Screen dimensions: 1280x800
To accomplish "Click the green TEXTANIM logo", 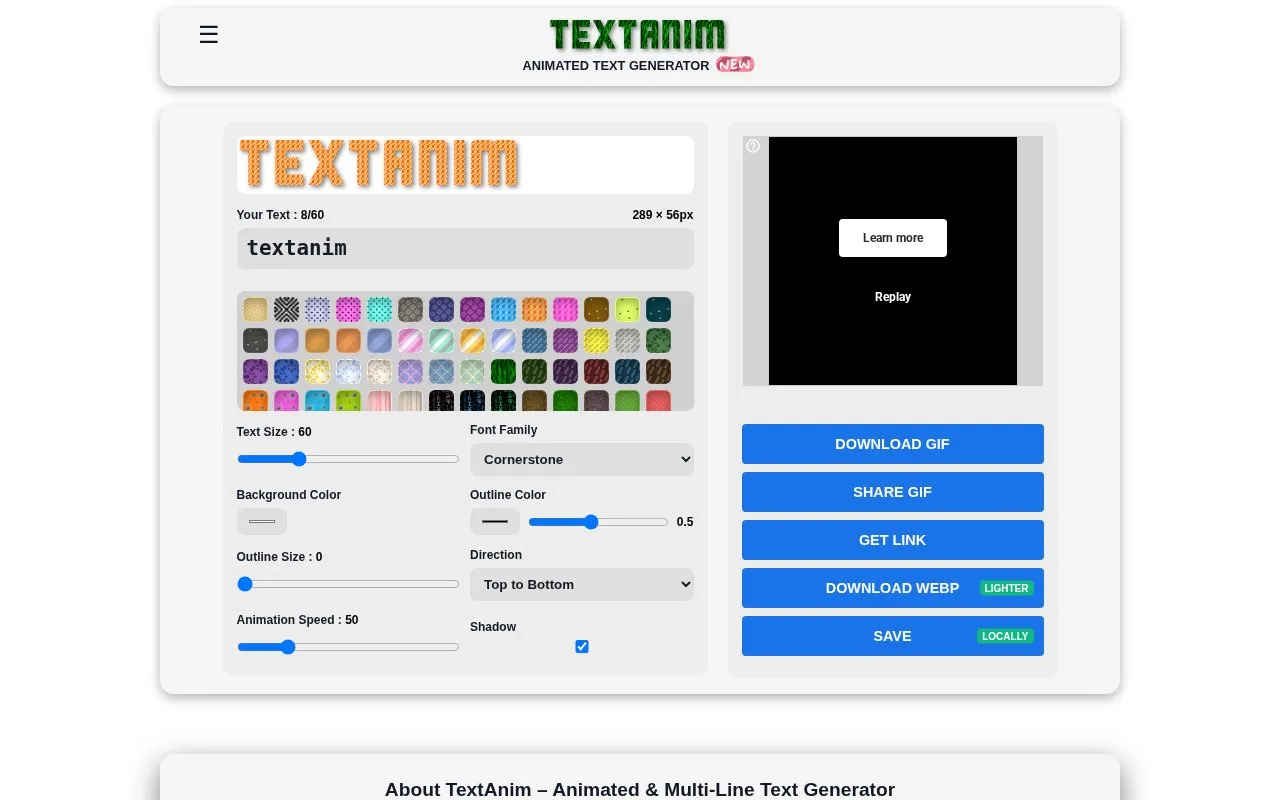I will pos(638,35).
